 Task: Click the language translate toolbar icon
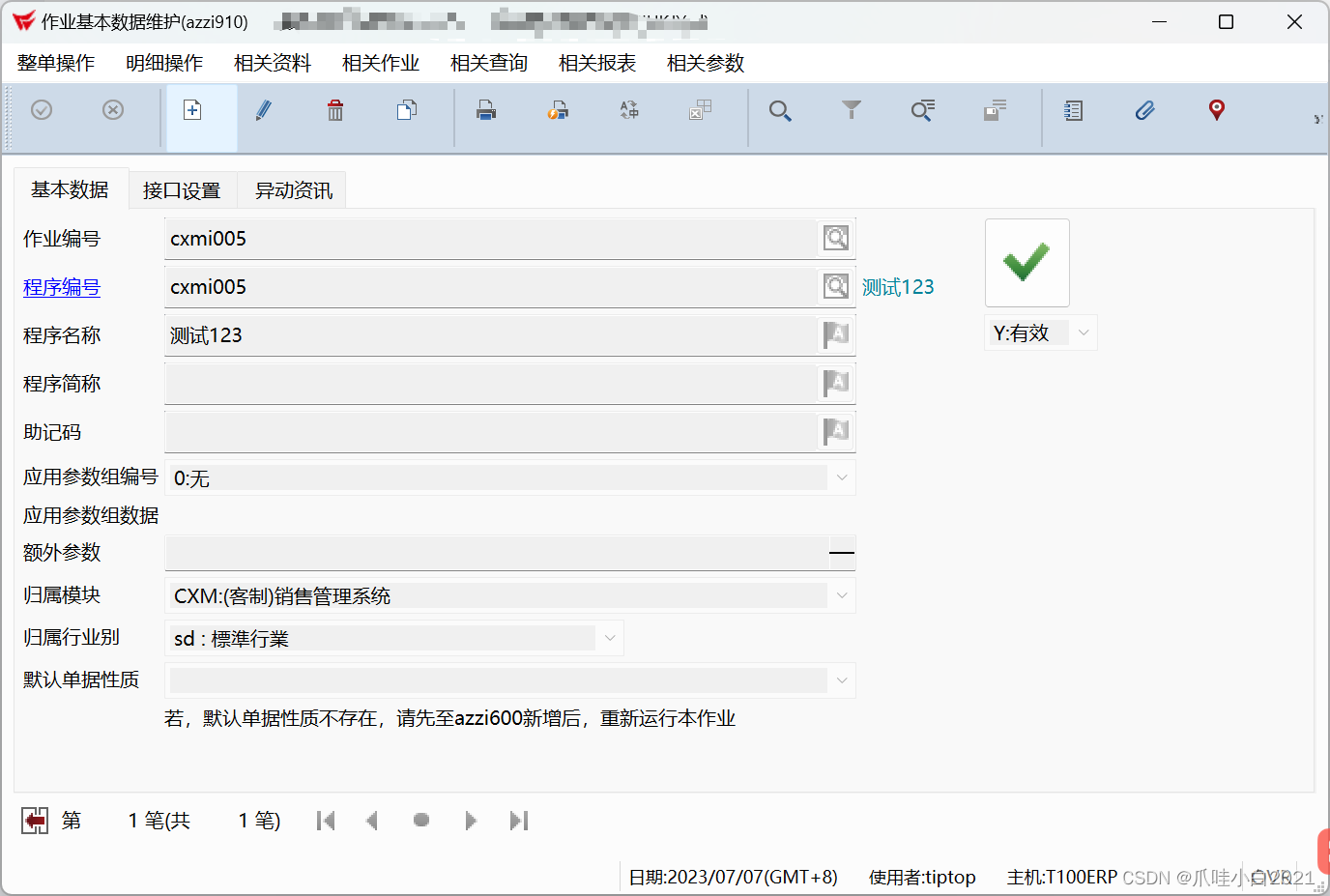[x=629, y=110]
